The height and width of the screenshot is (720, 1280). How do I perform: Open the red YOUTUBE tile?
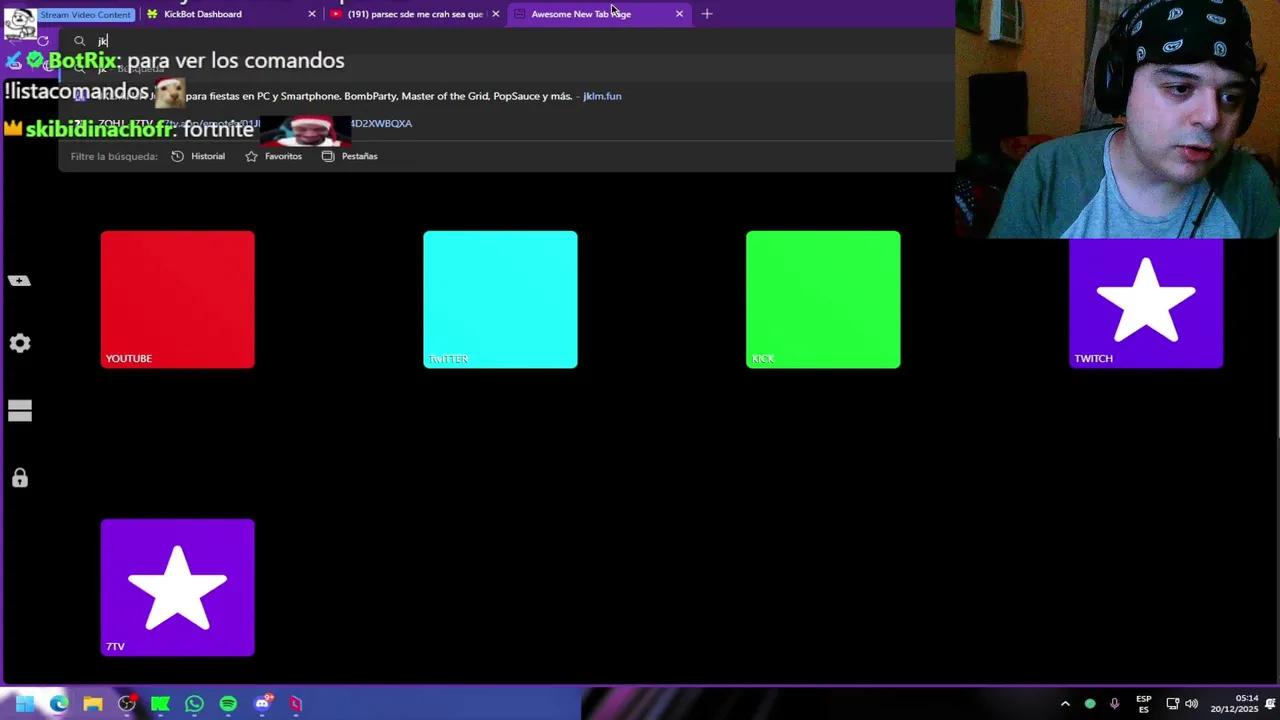coord(177,299)
